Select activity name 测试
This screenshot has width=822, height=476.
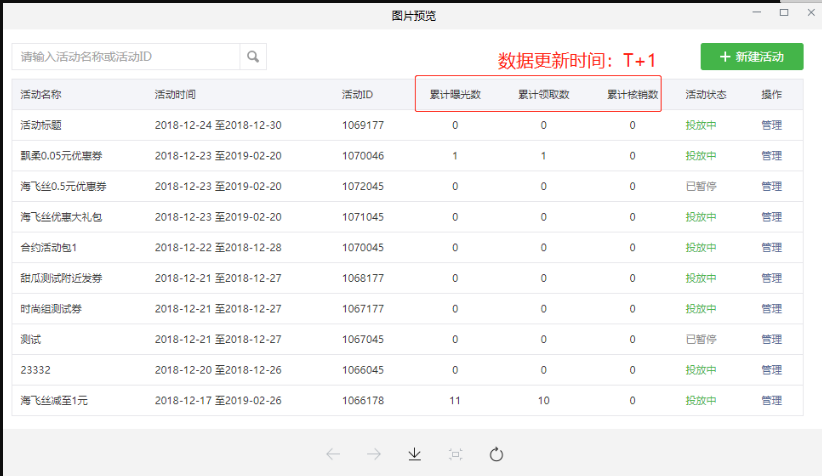pyautogui.click(x=30, y=339)
